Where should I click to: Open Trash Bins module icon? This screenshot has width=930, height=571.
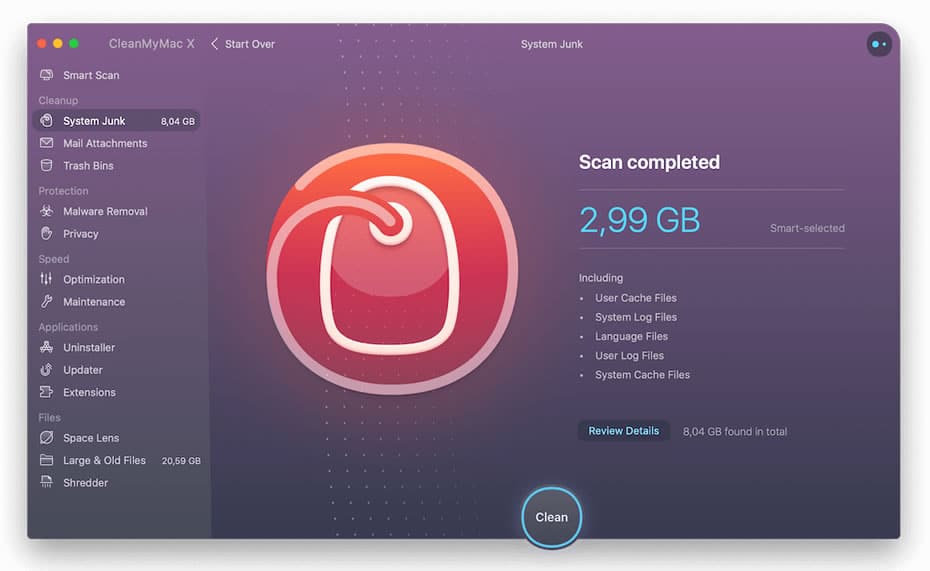46,165
